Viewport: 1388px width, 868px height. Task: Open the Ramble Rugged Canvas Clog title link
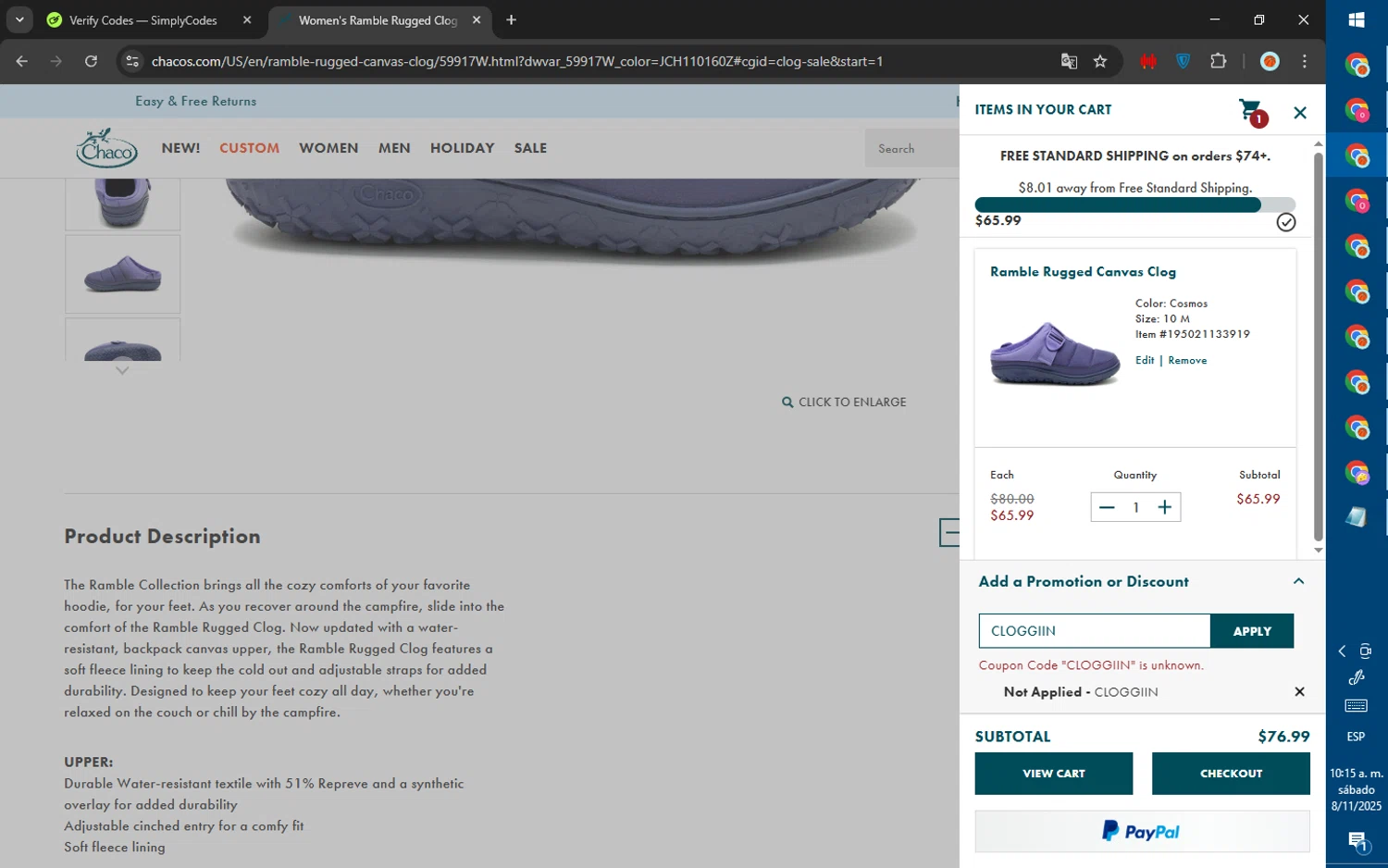1083,272
